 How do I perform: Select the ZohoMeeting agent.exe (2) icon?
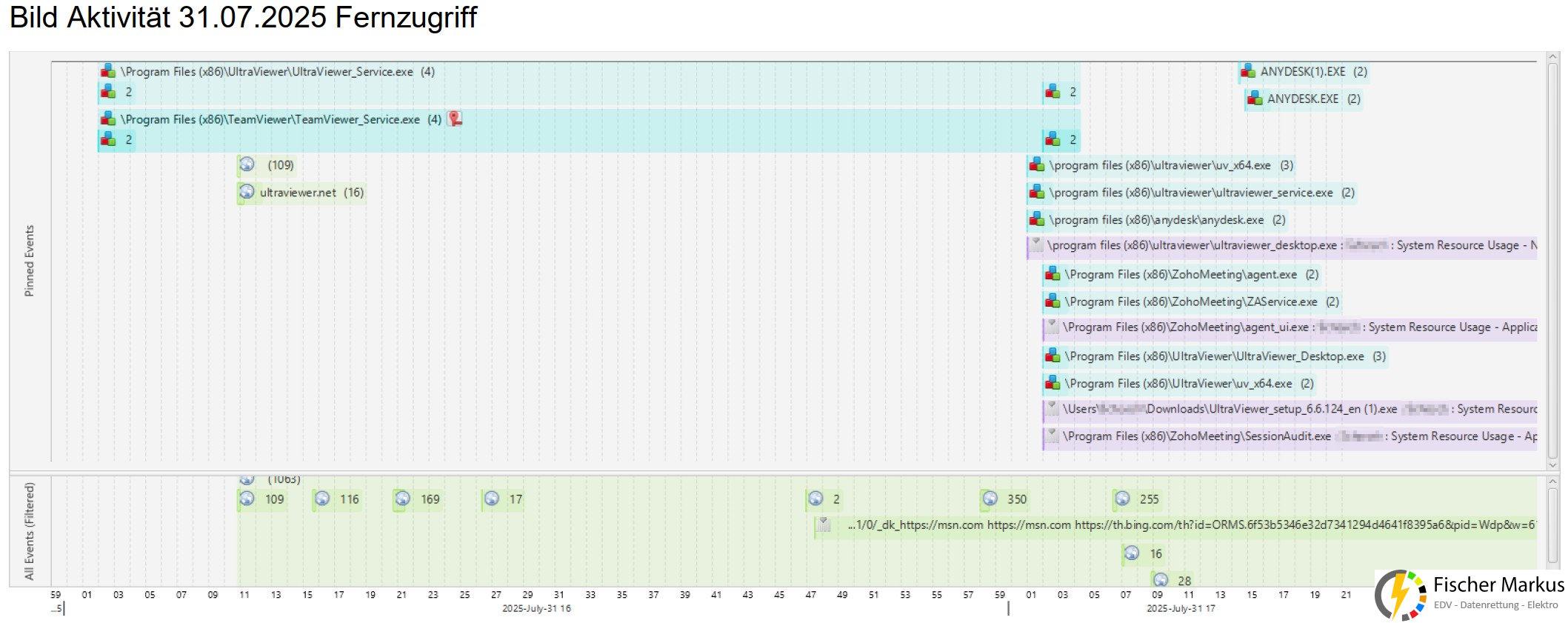pyautogui.click(x=1052, y=274)
